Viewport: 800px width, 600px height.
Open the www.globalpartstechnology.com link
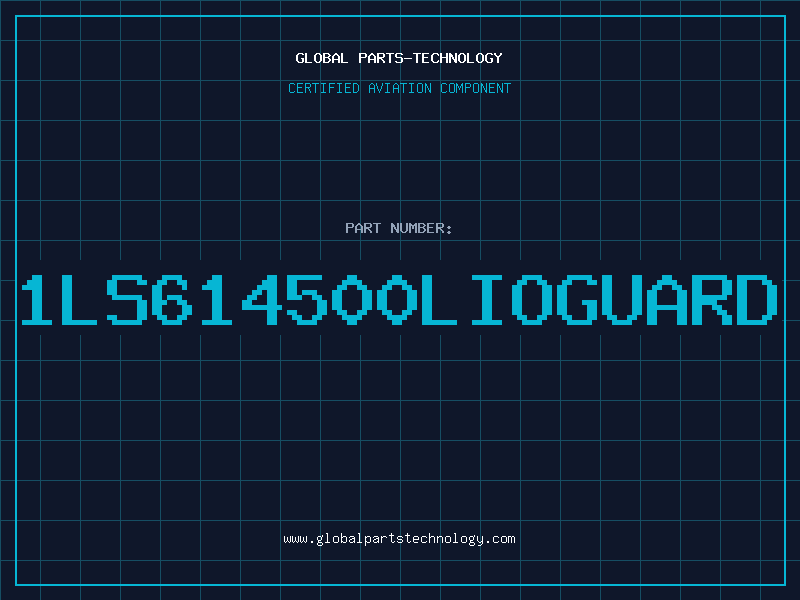(399, 539)
